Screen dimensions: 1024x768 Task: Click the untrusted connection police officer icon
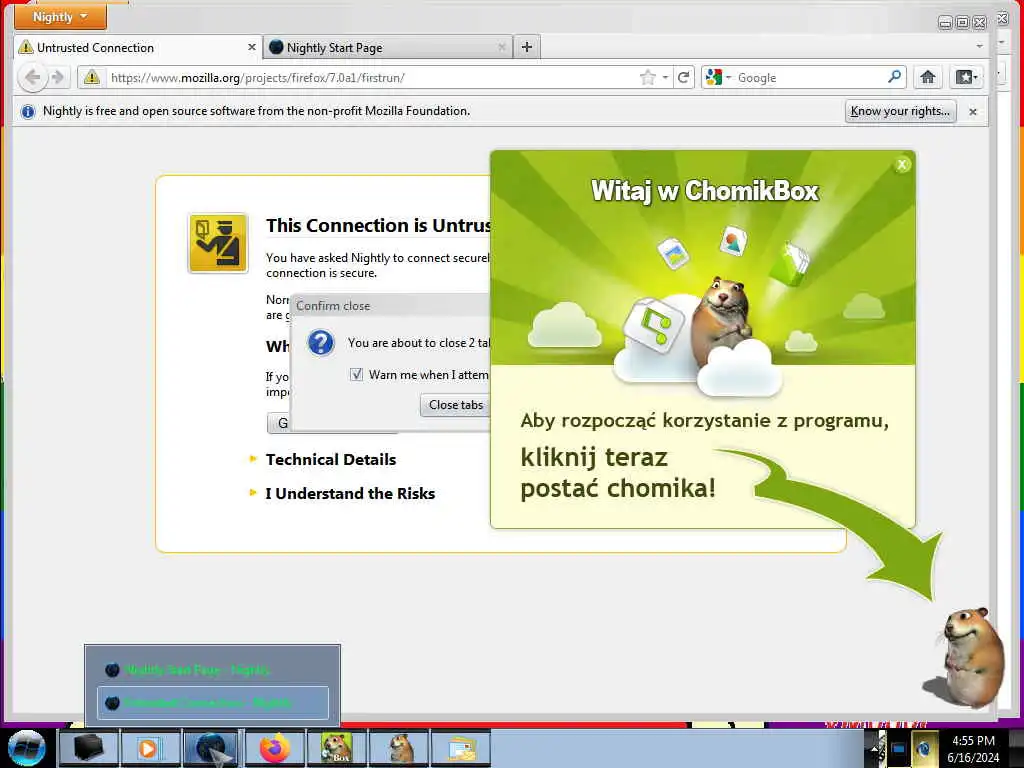(218, 243)
